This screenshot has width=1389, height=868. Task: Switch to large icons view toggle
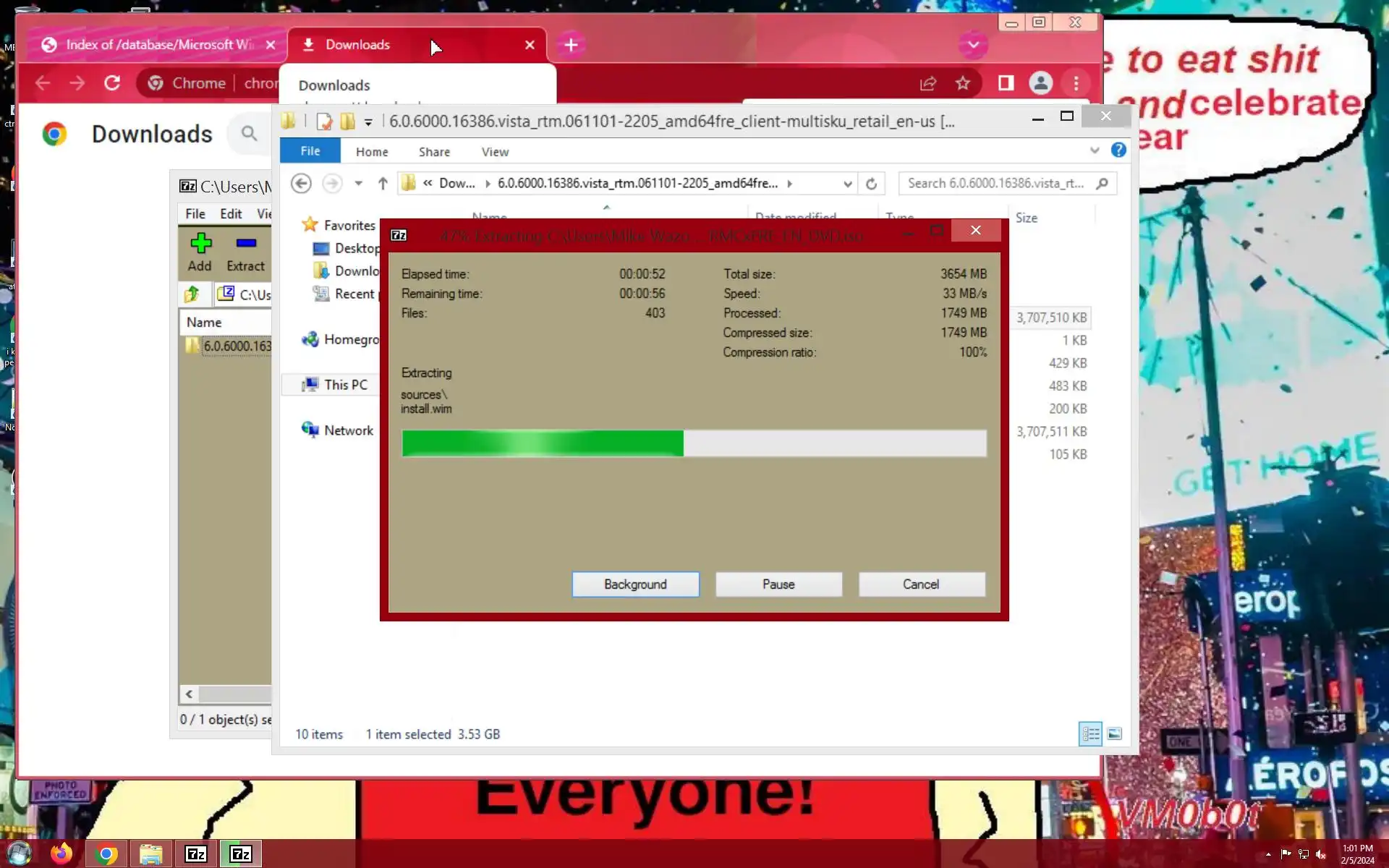pos(1114,734)
